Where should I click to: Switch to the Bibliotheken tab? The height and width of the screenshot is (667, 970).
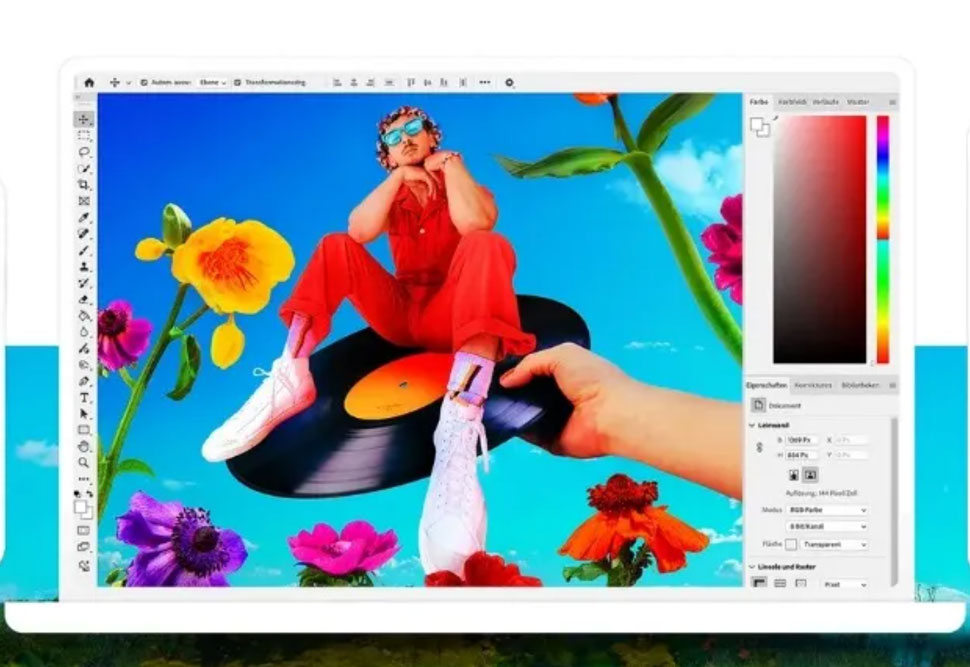click(859, 385)
